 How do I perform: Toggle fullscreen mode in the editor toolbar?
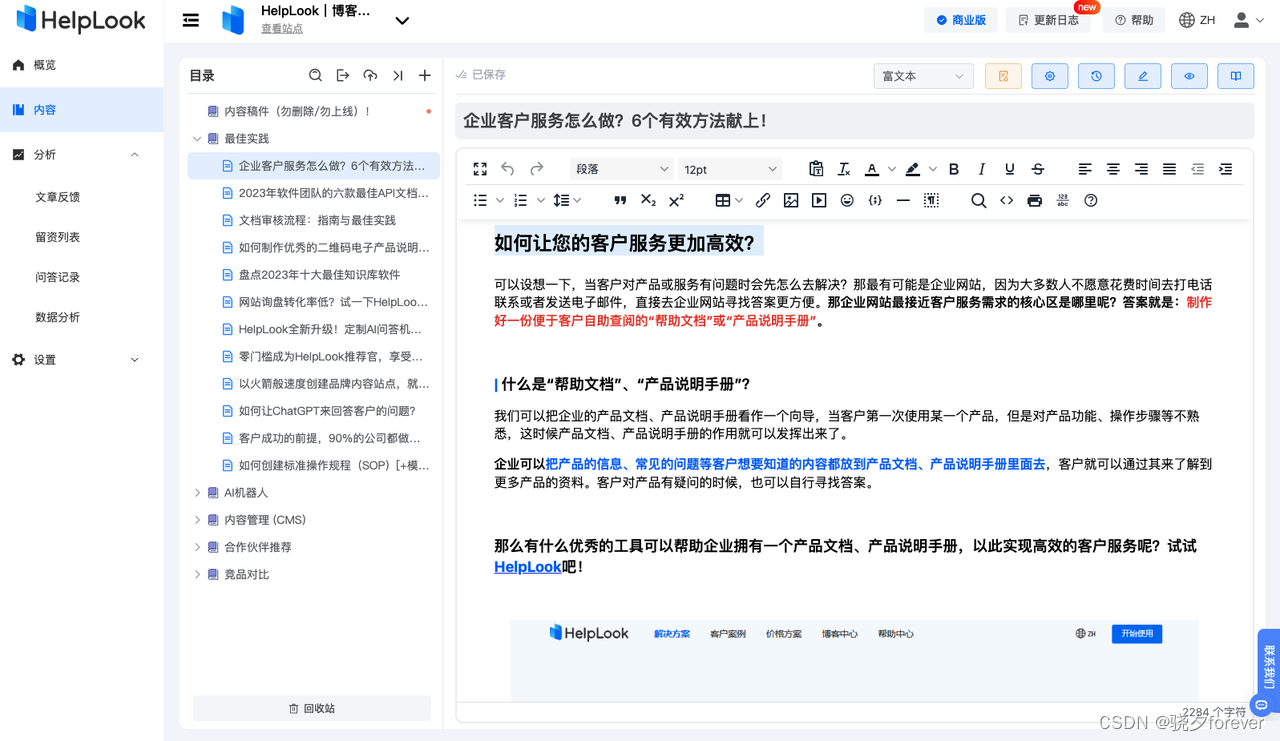(480, 169)
